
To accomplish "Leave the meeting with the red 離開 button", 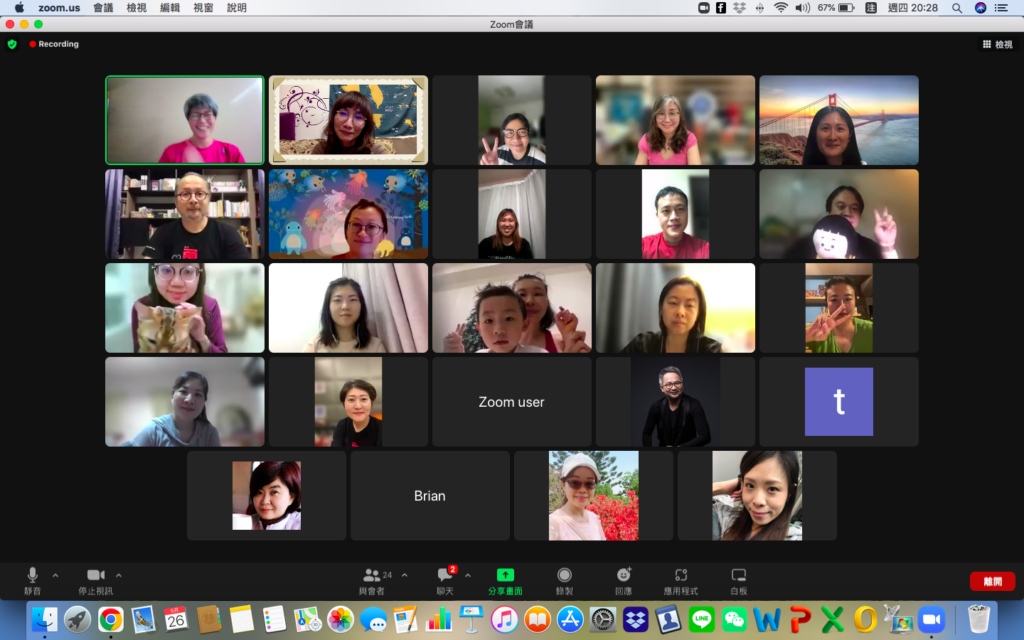I will [x=992, y=581].
